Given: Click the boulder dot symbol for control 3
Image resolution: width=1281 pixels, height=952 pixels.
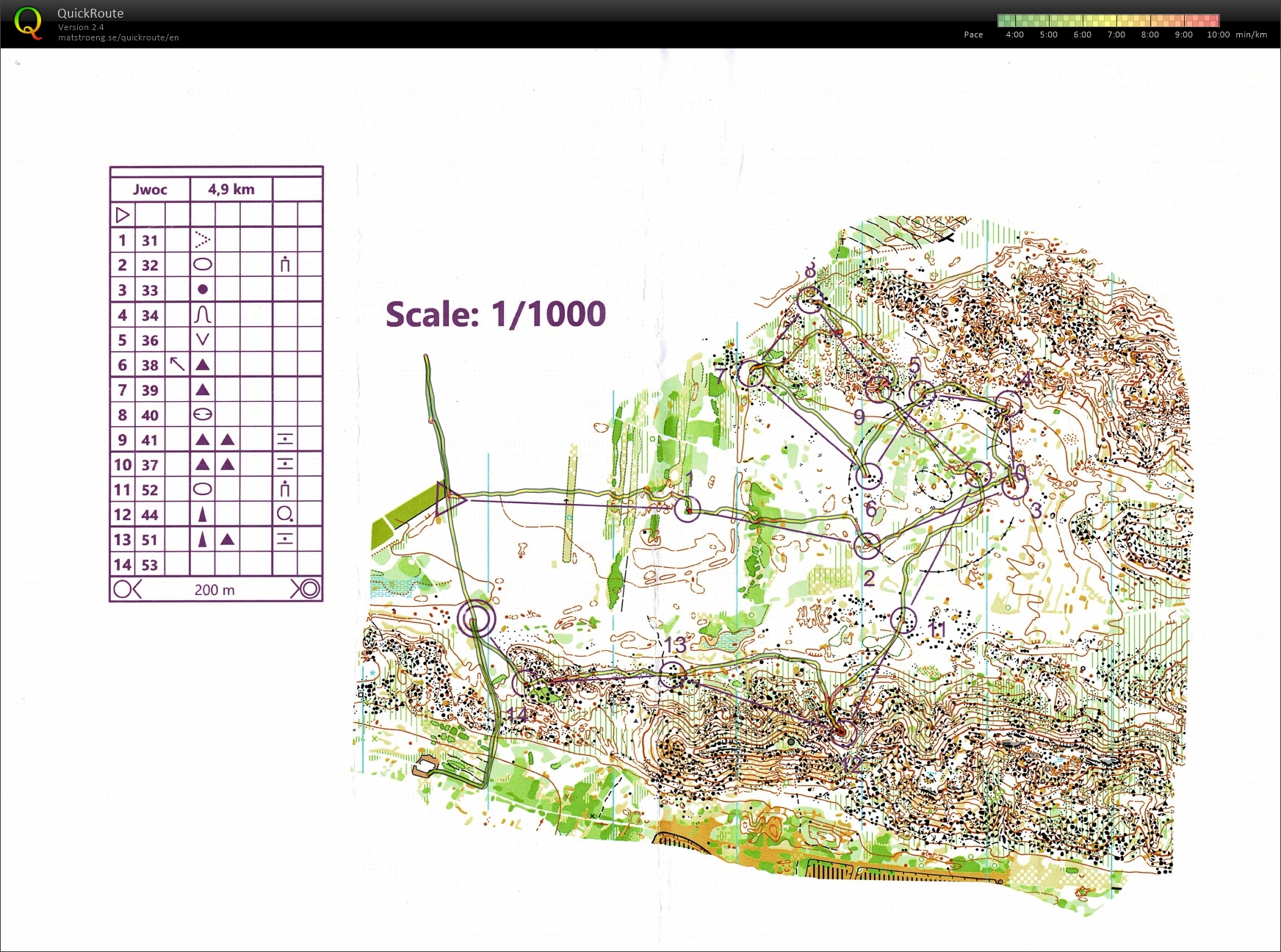Looking at the screenshot, I should click(x=203, y=289).
